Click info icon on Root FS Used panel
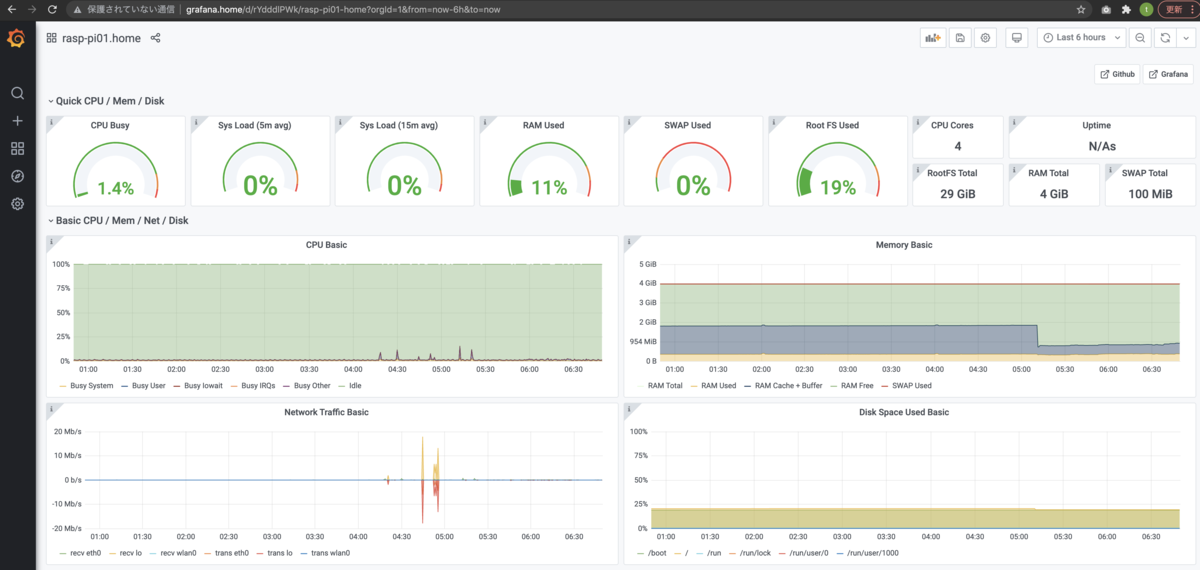Screen dimensions: 1200x570 774,122
